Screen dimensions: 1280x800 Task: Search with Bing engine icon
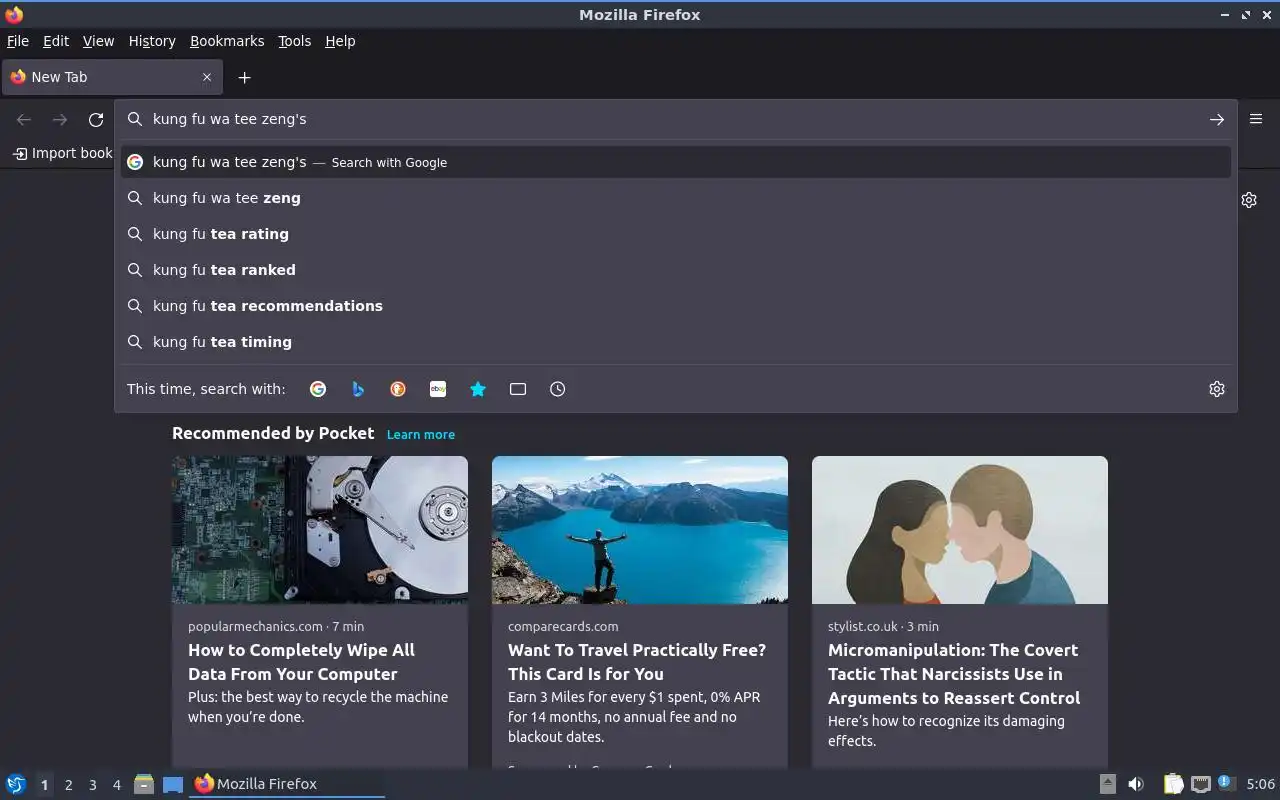[358, 389]
